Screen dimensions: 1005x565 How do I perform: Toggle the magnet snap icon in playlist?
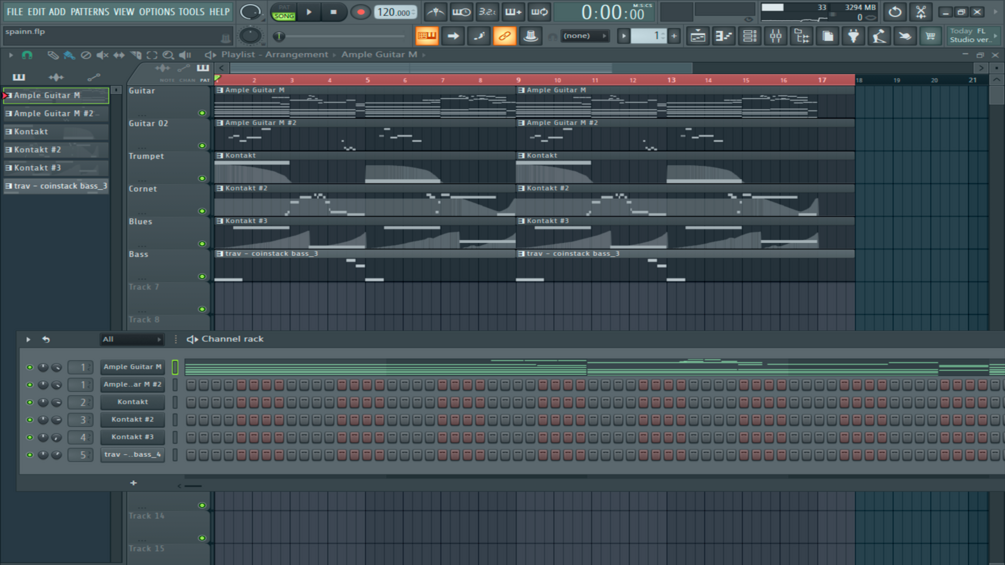27,55
